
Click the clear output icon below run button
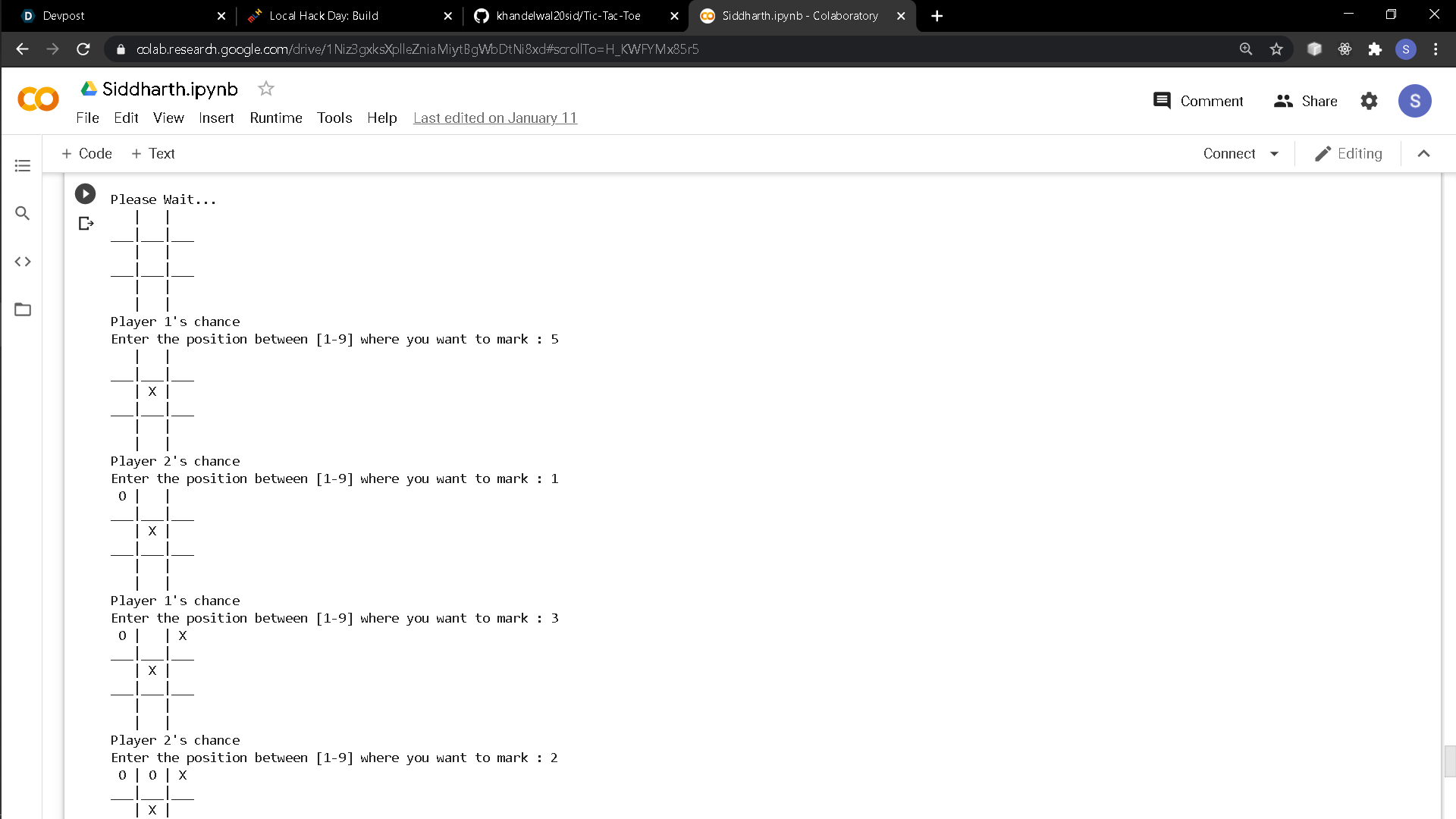point(86,224)
